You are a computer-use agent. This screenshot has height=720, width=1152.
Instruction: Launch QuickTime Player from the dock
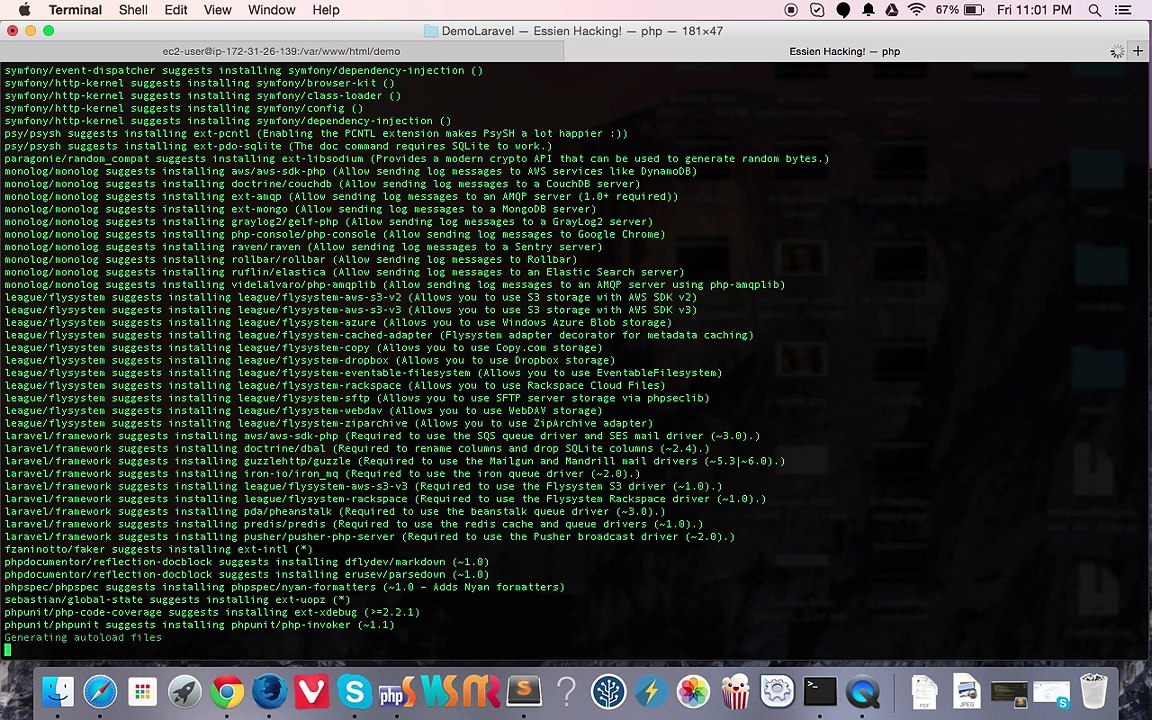point(863,691)
